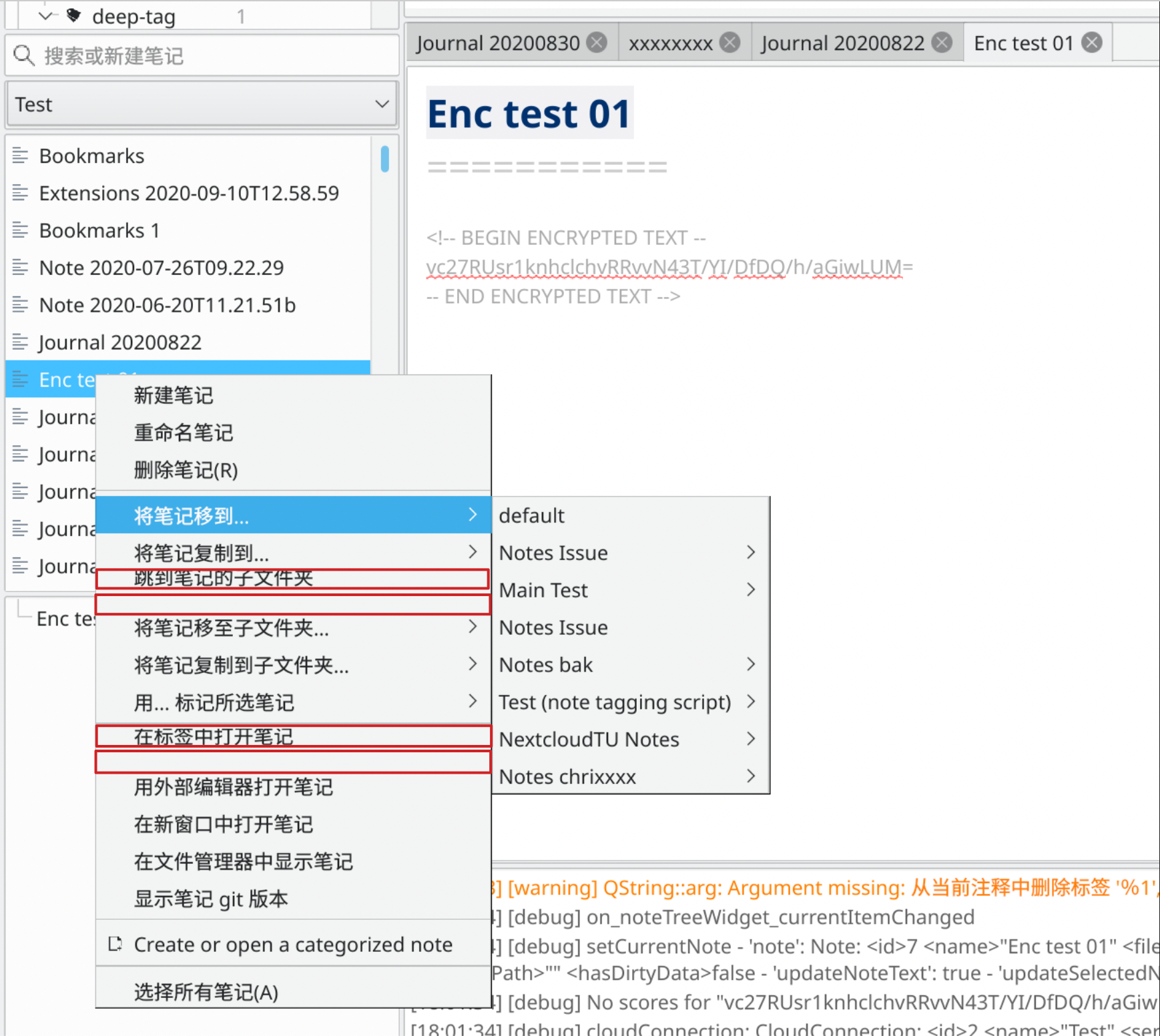The width and height of the screenshot is (1160, 1036).
Task: Expand the Notes chrixxxx submenu arrow
Action: (751, 776)
